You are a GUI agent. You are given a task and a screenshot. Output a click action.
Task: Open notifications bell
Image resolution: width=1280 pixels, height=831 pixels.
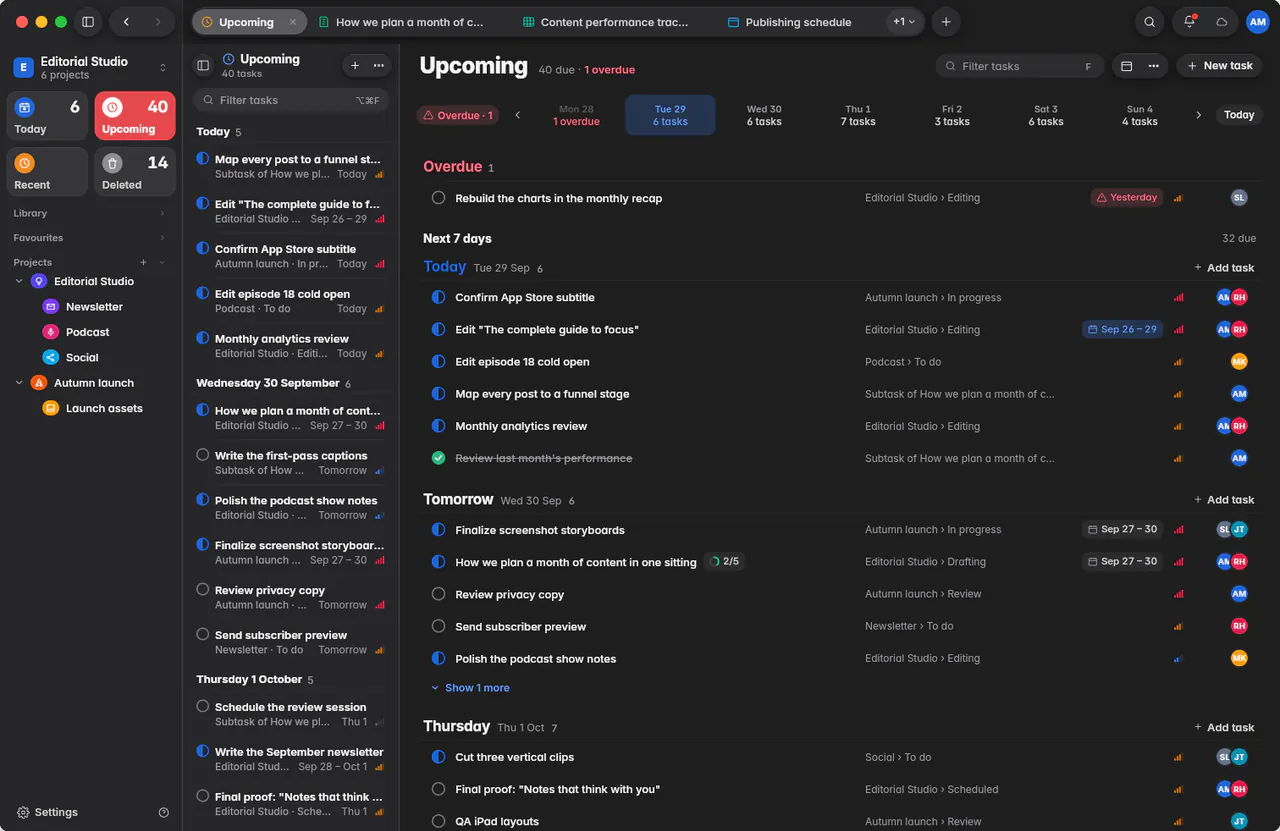click(x=1189, y=22)
